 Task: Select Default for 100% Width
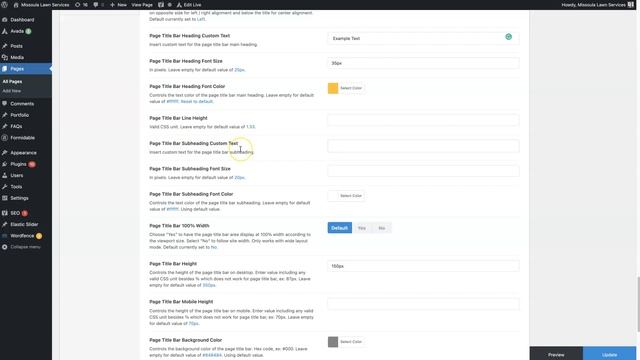click(x=340, y=228)
